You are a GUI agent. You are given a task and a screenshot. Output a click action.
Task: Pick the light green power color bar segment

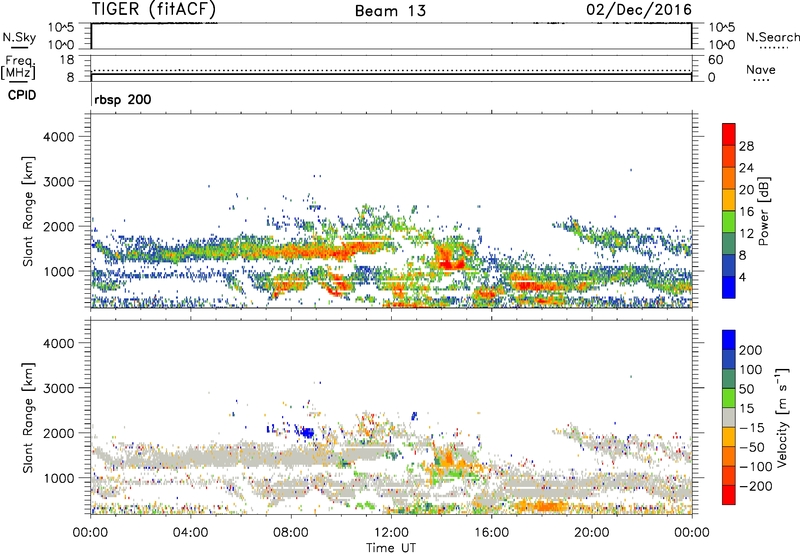click(x=729, y=222)
